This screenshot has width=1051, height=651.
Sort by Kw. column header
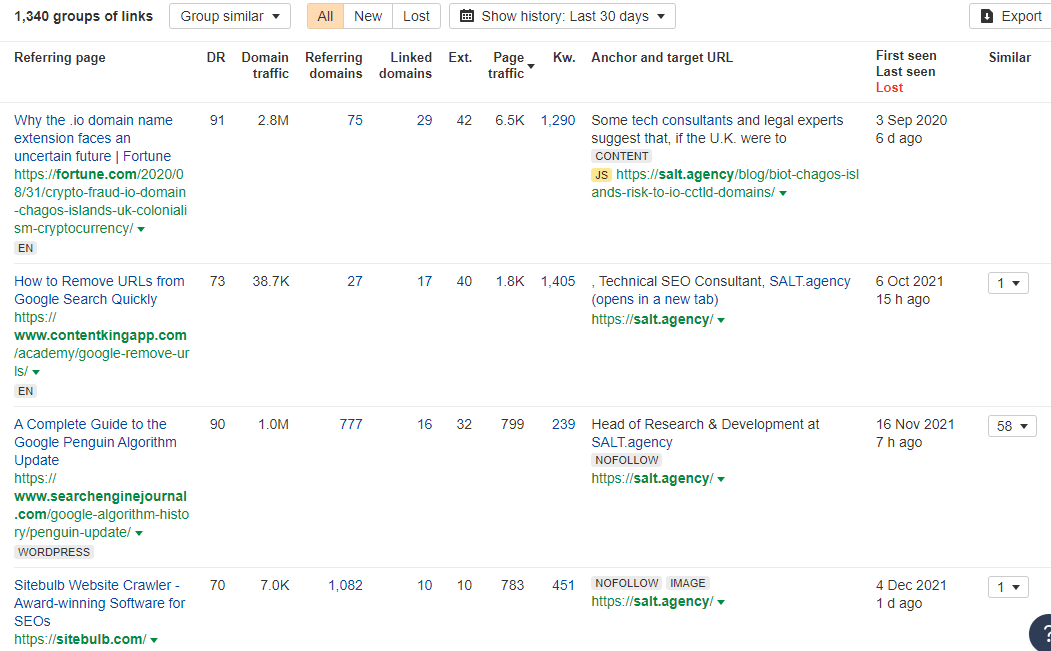564,58
